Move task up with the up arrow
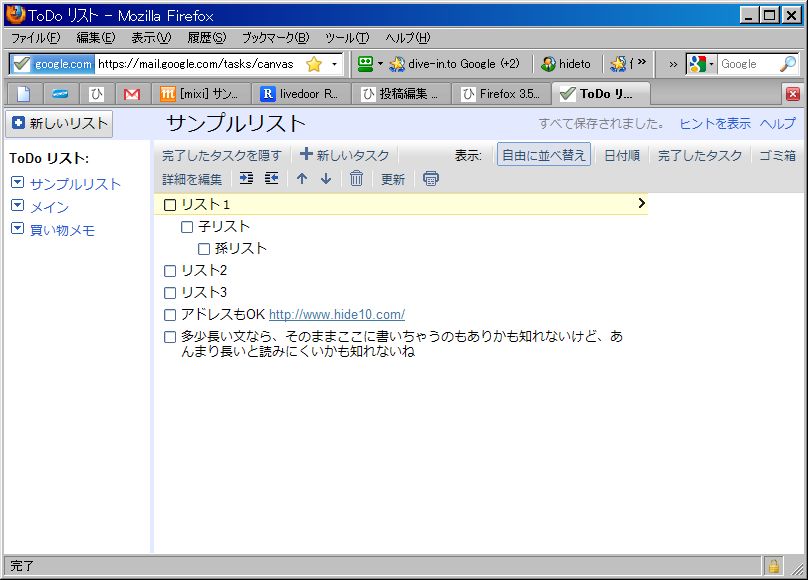Image resolution: width=808 pixels, height=580 pixels. pos(302,179)
